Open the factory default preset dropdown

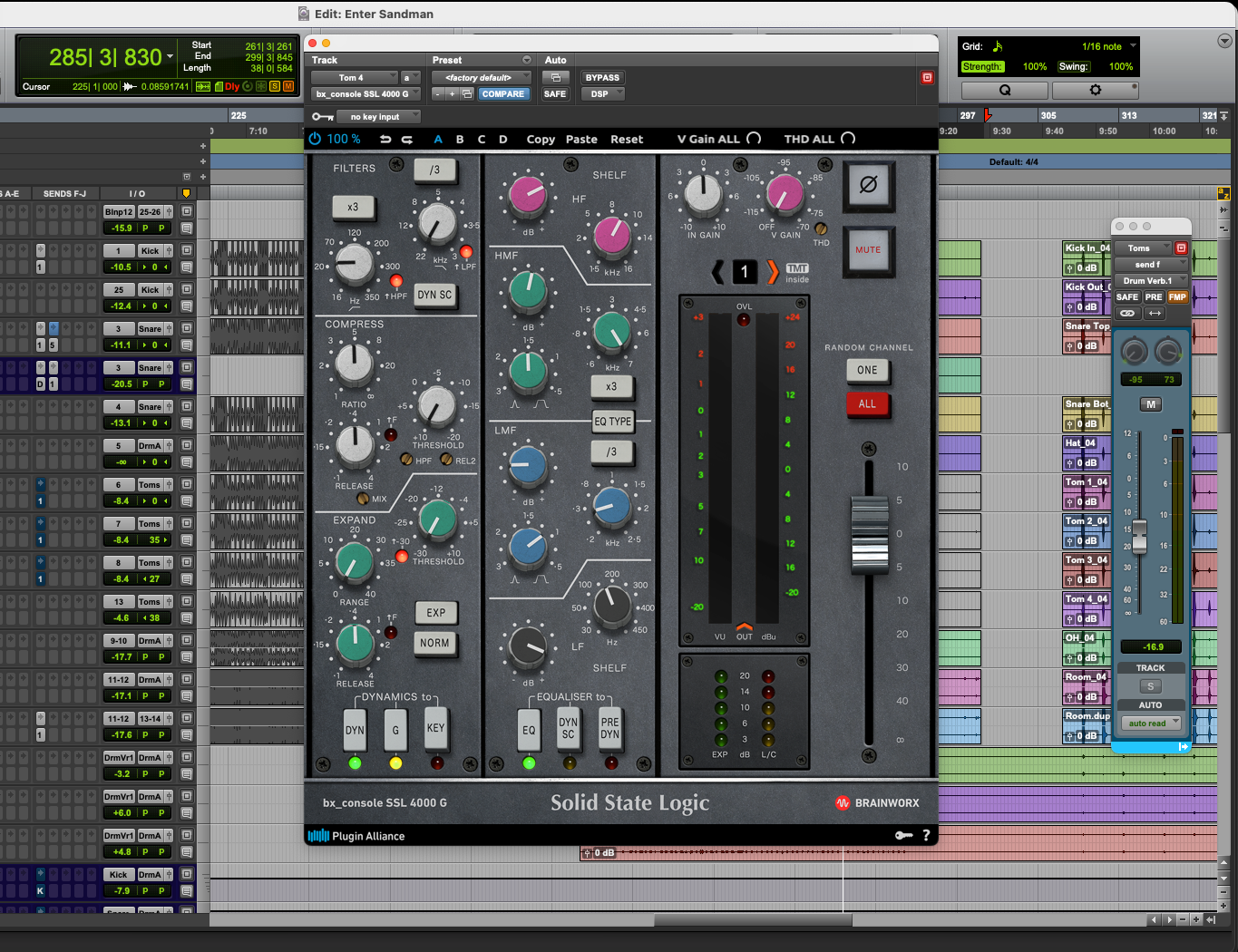click(481, 78)
